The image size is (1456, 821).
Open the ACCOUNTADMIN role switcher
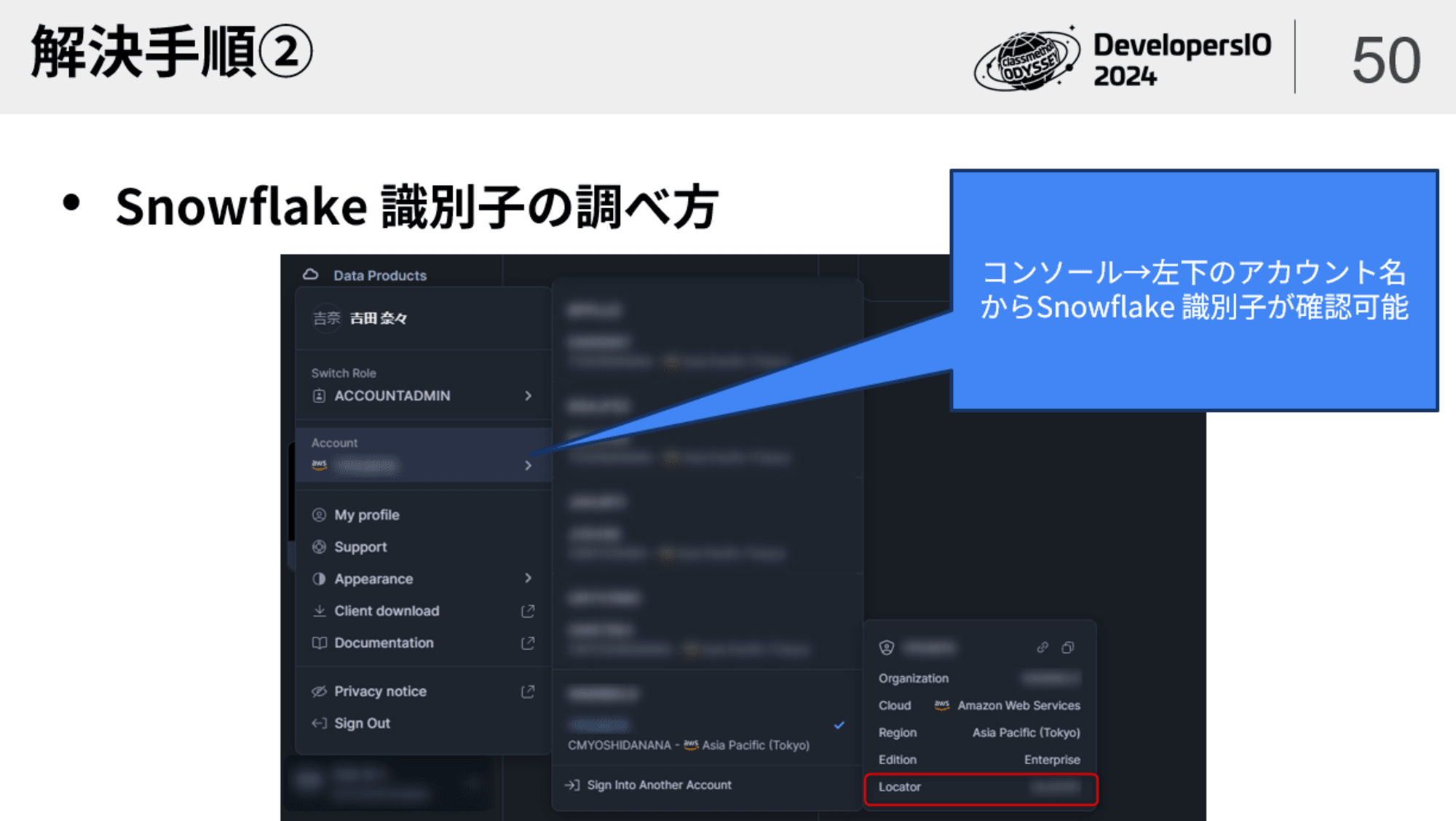tap(422, 396)
